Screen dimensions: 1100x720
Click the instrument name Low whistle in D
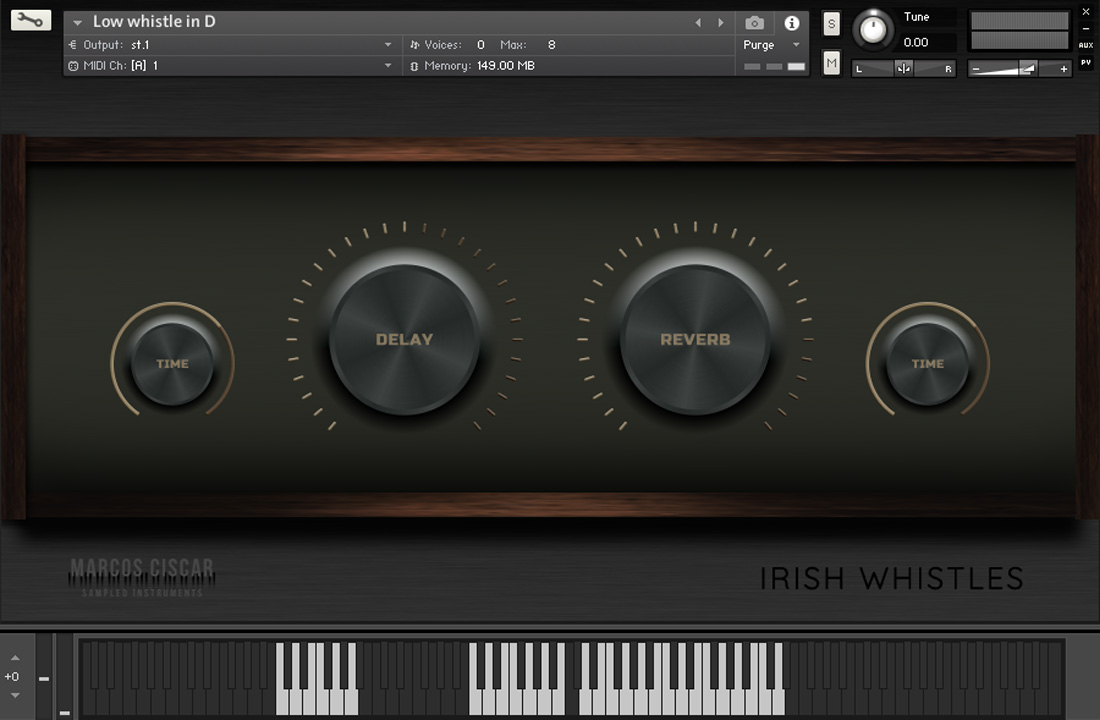pos(154,22)
